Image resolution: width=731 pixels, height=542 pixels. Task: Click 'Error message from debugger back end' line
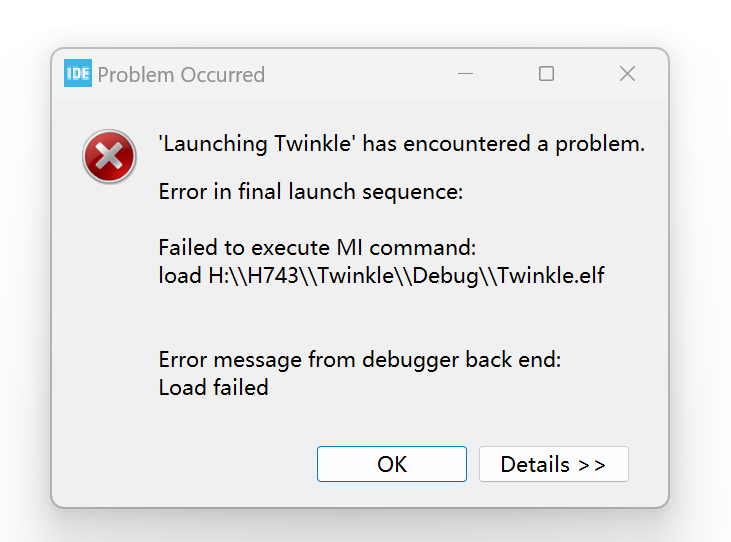[359, 359]
